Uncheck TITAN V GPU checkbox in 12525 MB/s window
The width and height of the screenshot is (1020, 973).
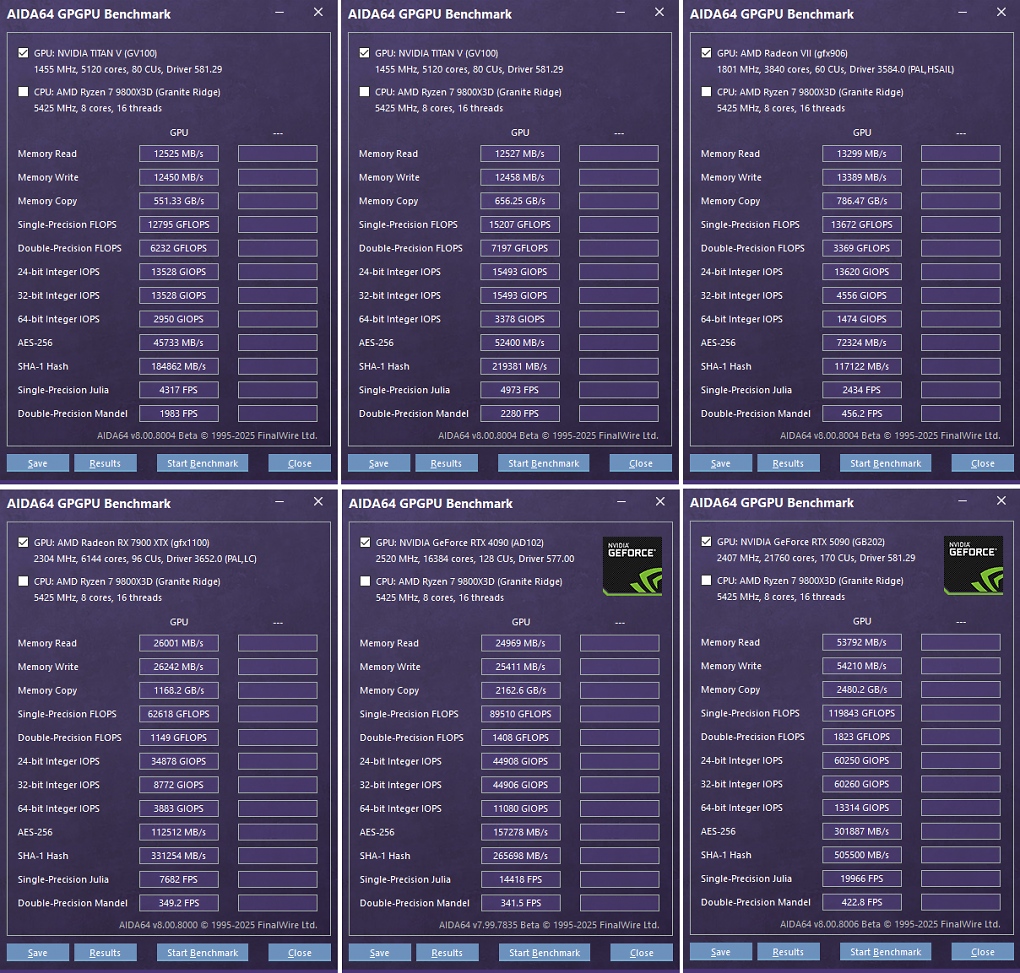click(23, 53)
